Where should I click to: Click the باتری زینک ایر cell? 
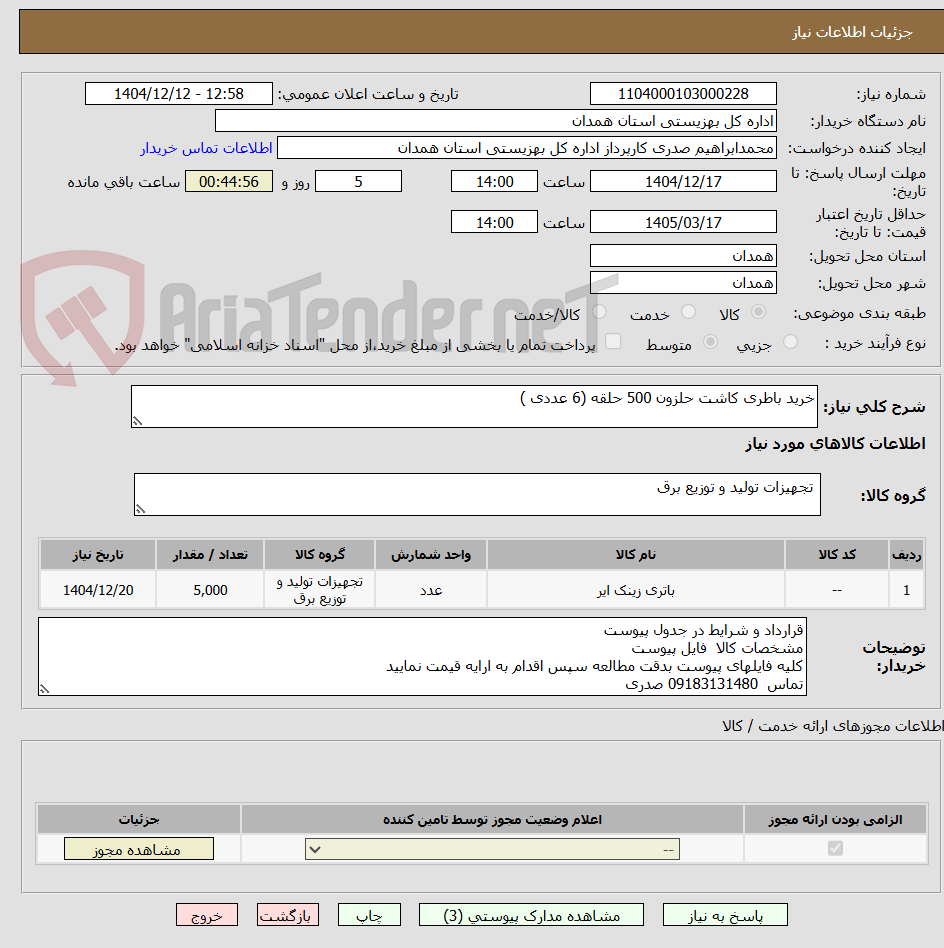tap(636, 590)
